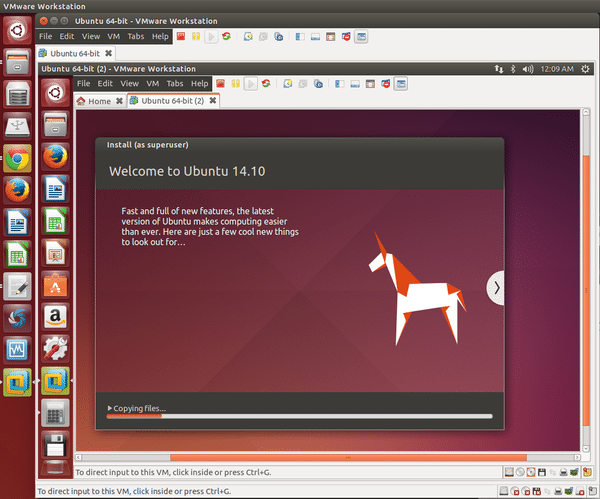
Task: Click the thumbnail bar icon in outer VMware toolbar
Action: pyautogui.click(x=315, y=37)
